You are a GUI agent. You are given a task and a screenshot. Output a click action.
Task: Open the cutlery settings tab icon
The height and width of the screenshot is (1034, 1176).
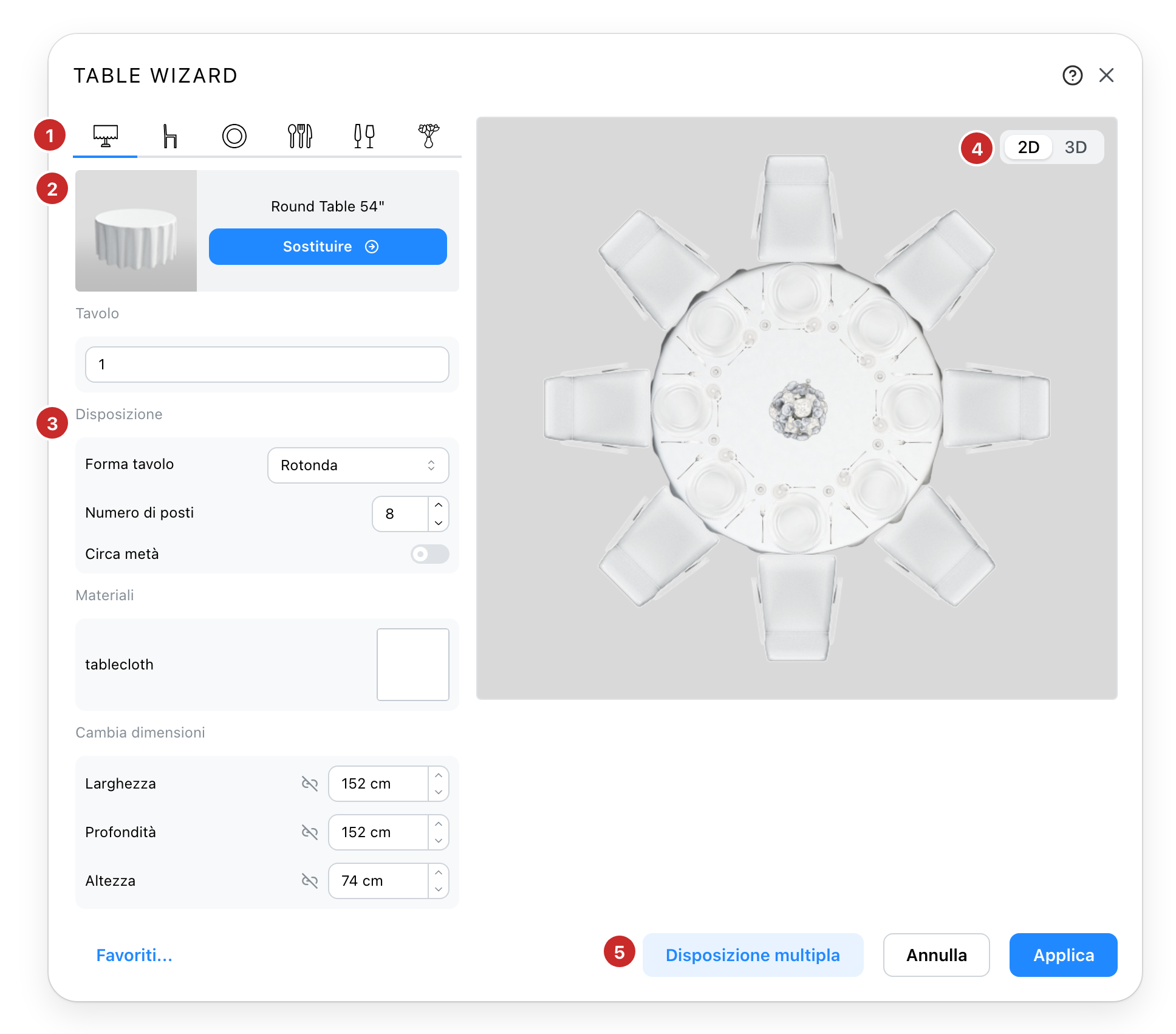coord(299,136)
